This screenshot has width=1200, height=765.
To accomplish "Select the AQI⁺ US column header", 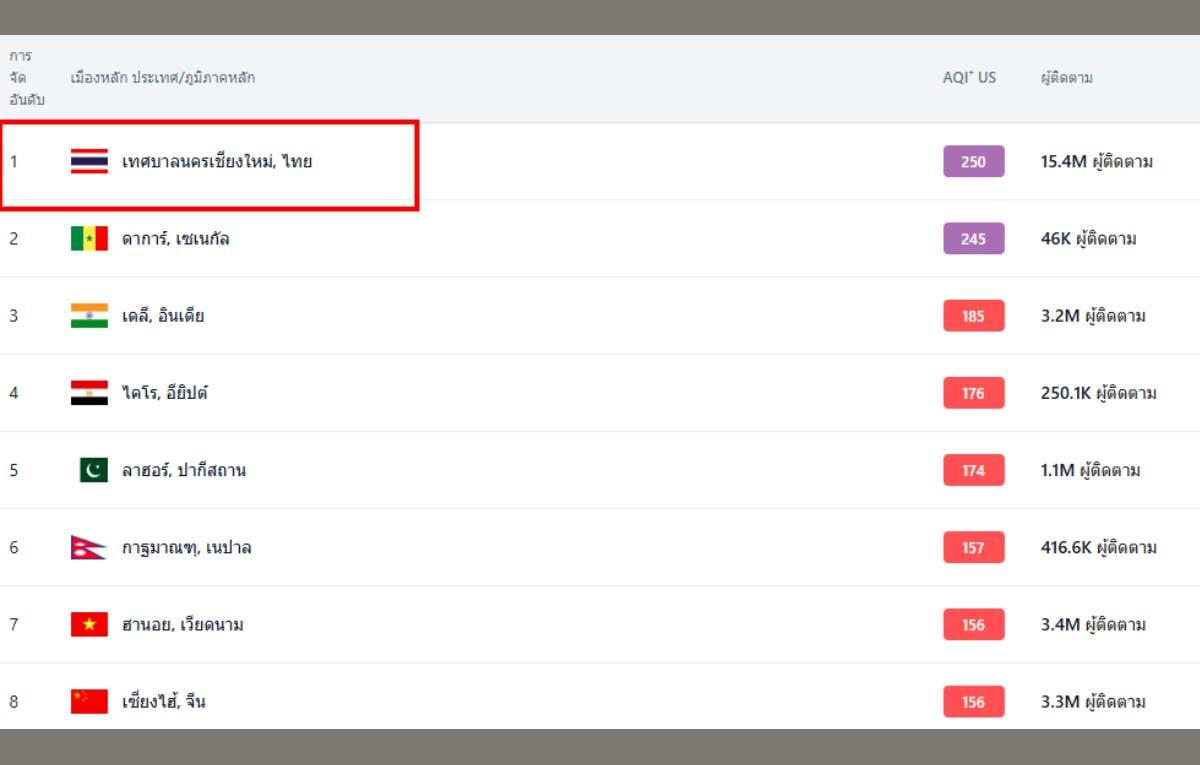I will point(969,78).
